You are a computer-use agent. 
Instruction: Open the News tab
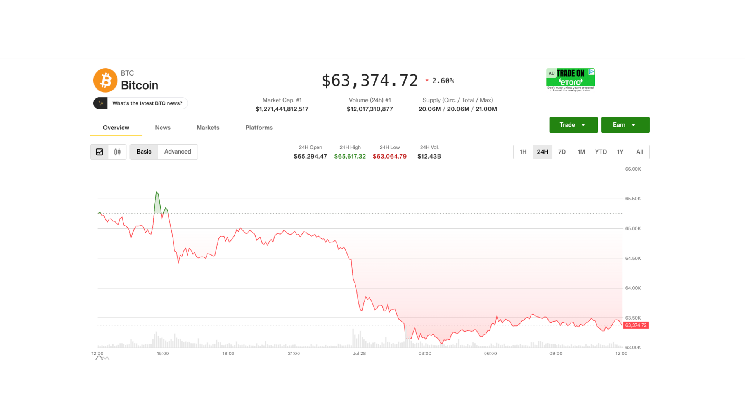(162, 127)
